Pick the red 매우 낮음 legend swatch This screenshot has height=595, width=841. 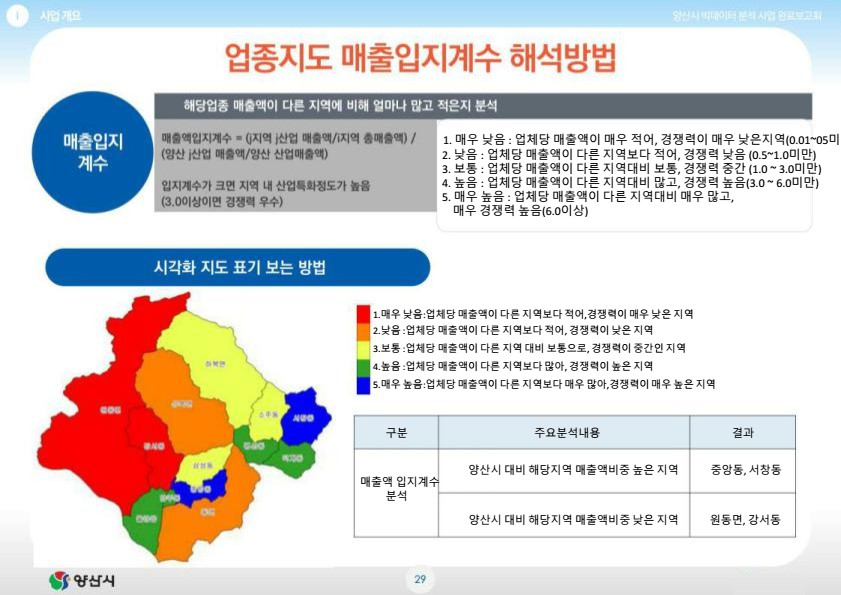(x=363, y=314)
